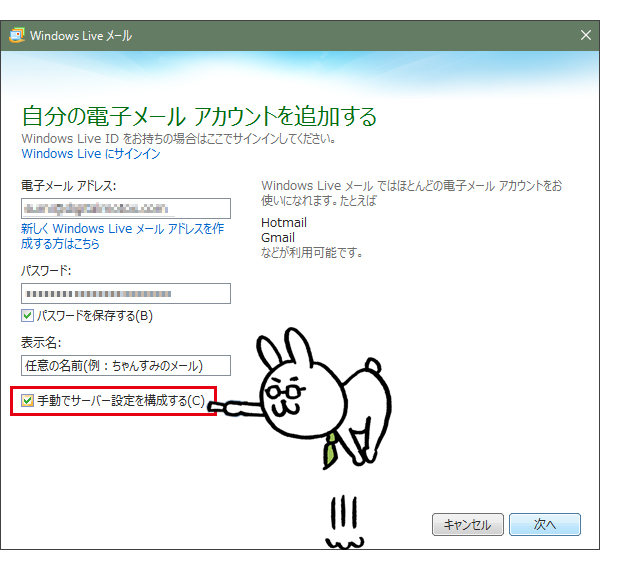The width and height of the screenshot is (620, 570).
Task: Open the 新しく Windows Live メール アドレスを作成 link
Action: point(123,236)
